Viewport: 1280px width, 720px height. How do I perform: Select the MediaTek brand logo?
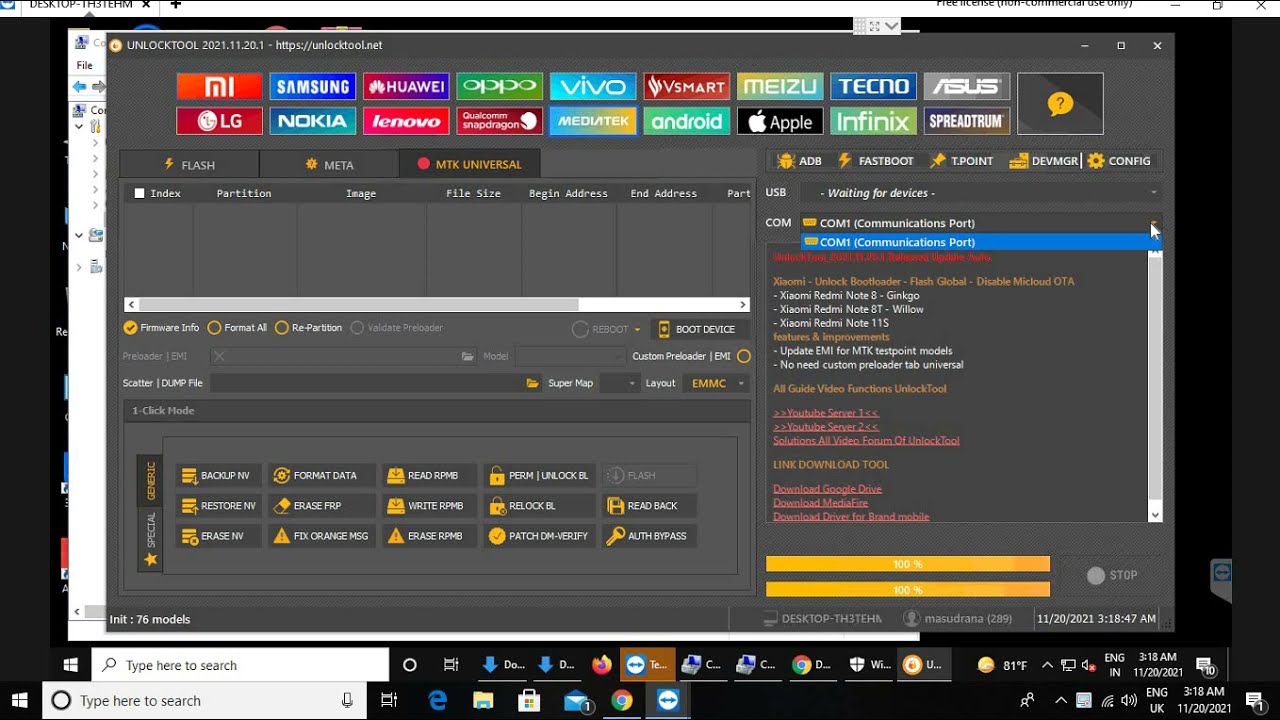pyautogui.click(x=593, y=121)
